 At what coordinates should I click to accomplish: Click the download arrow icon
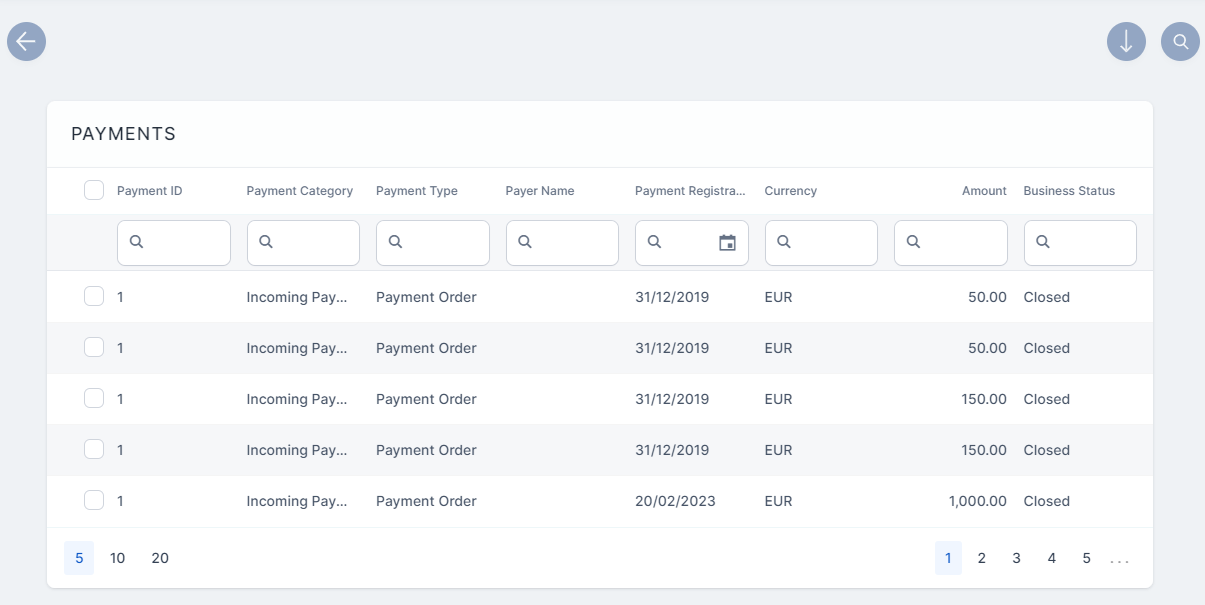(x=1126, y=42)
